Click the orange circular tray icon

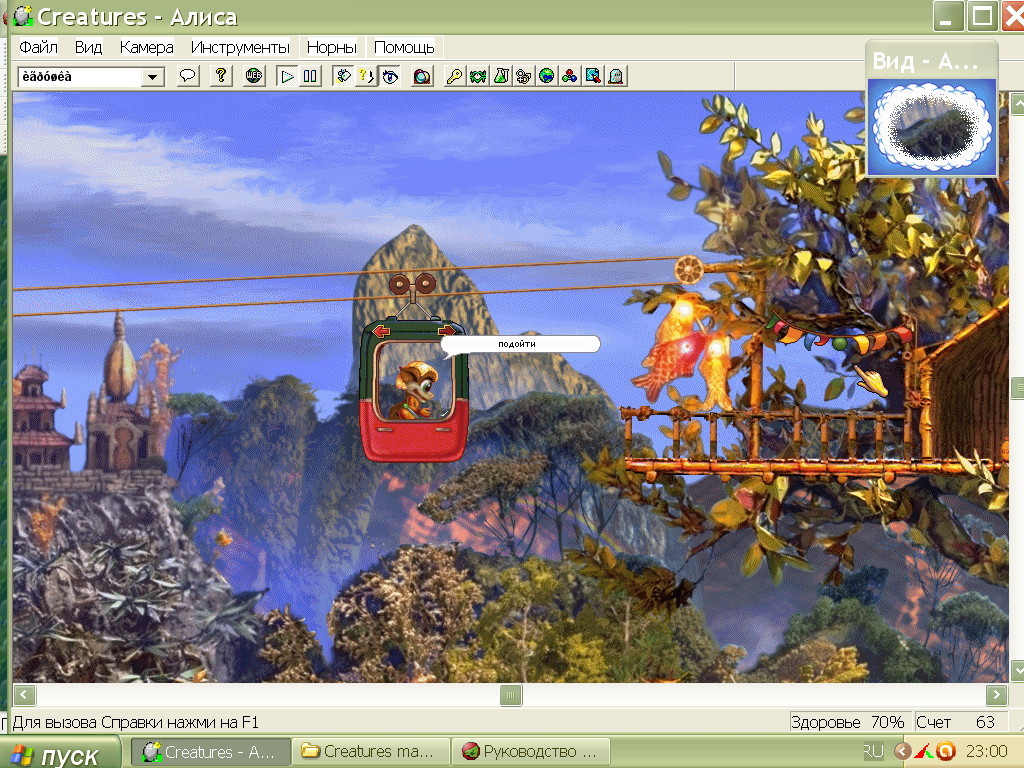click(x=946, y=752)
